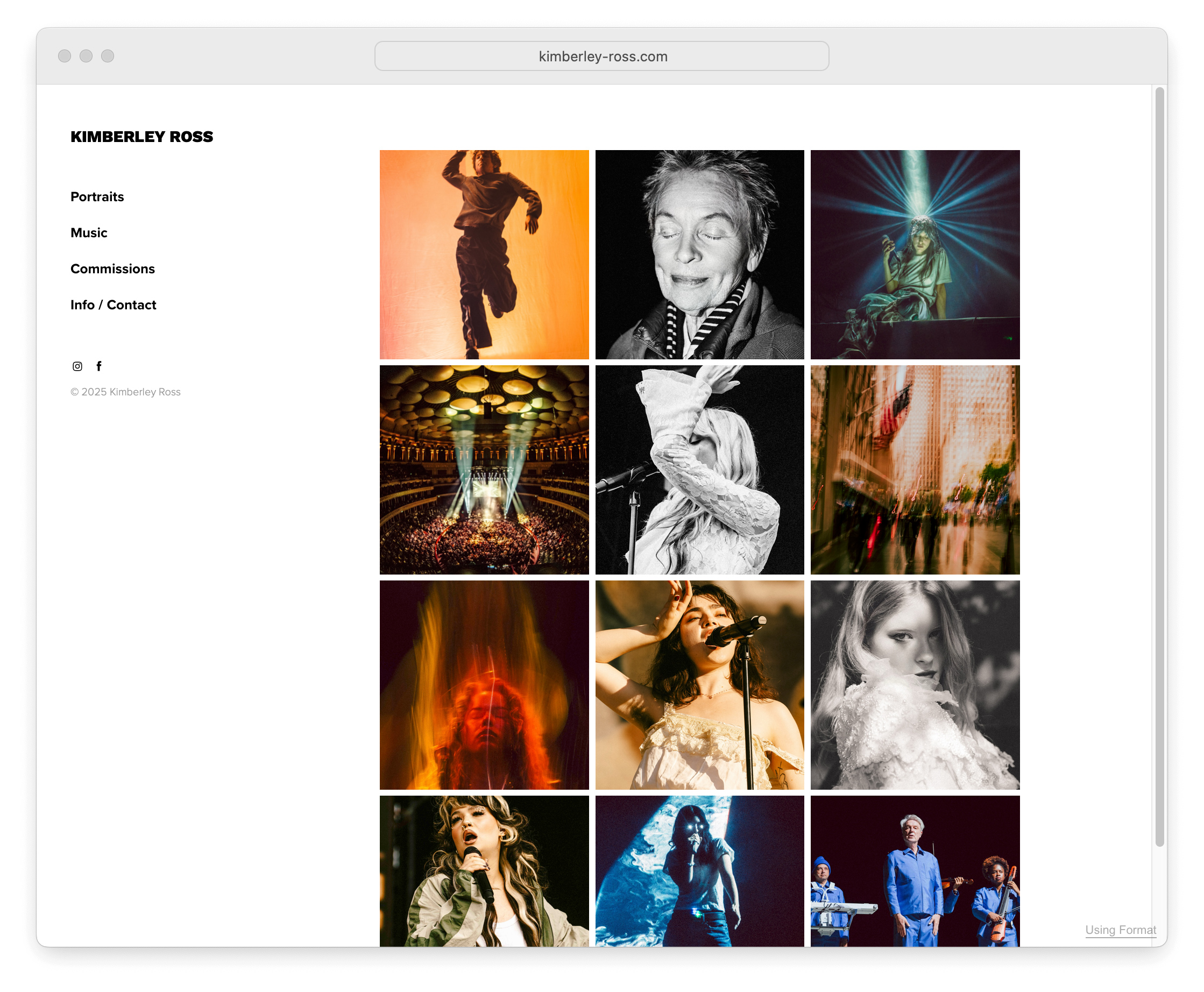This screenshot has height=992, width=1204.
Task: Open the blurred city street flag photo
Action: point(914,470)
